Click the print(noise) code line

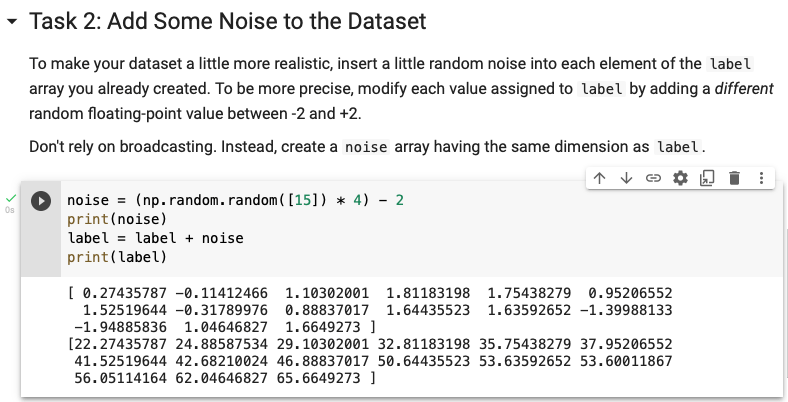[x=110, y=219]
